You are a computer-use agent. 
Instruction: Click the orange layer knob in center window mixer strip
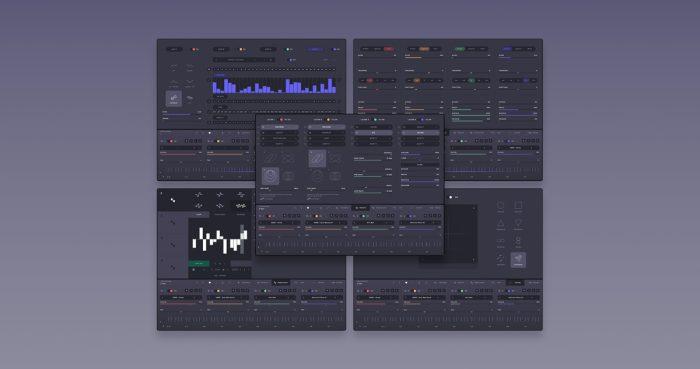pyautogui.click(x=317, y=216)
